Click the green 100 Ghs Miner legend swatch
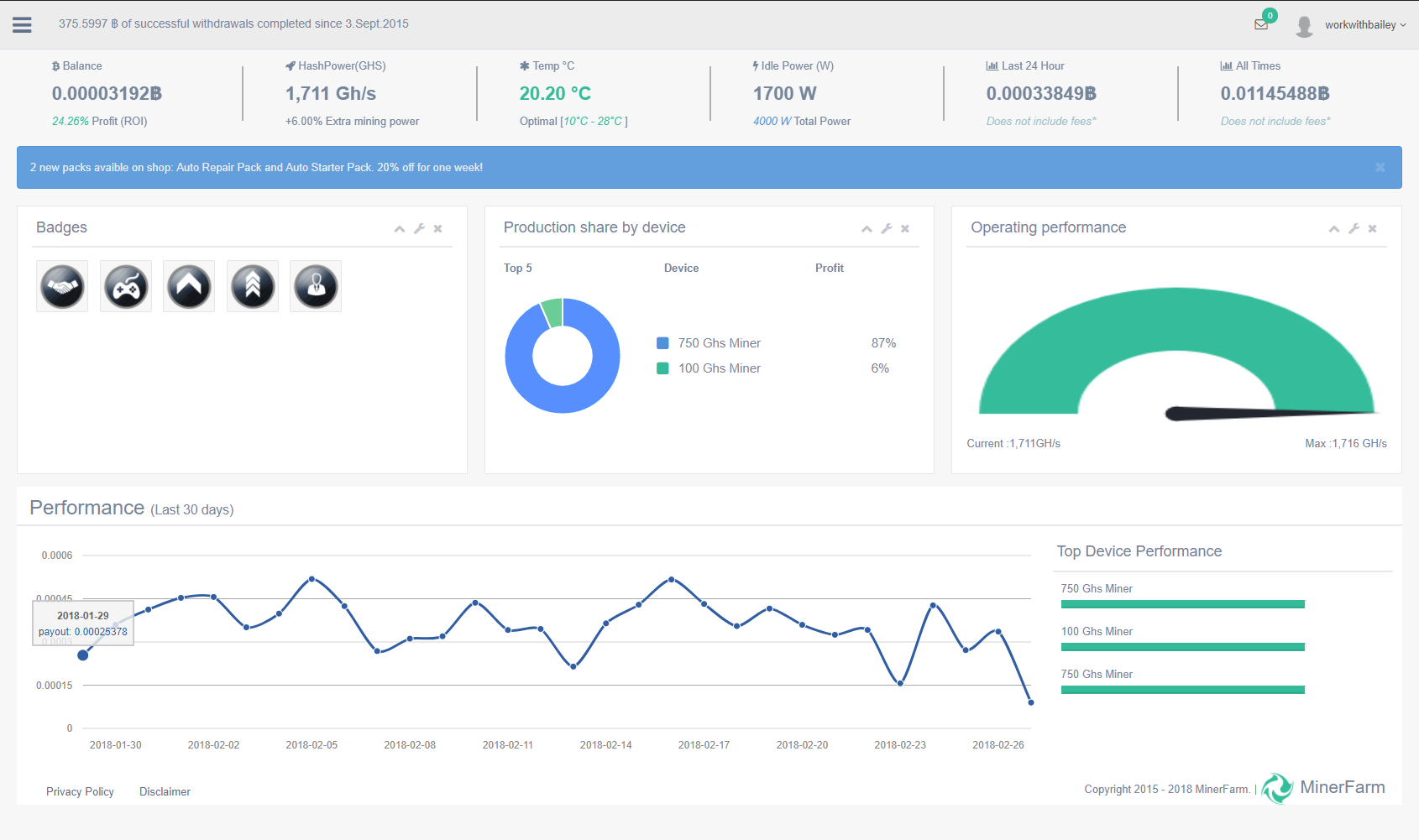 coord(662,368)
